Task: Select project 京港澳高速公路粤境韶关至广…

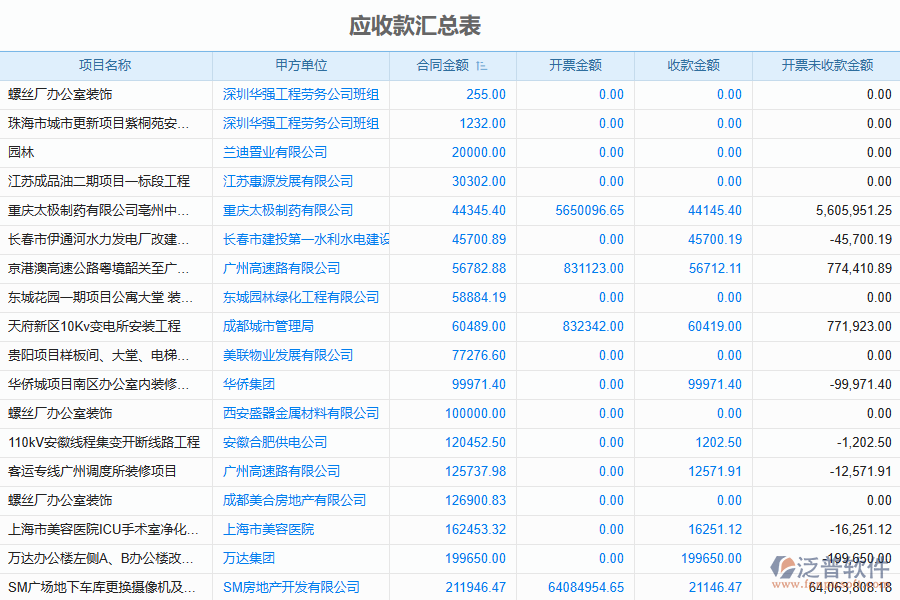Action: click(x=98, y=268)
